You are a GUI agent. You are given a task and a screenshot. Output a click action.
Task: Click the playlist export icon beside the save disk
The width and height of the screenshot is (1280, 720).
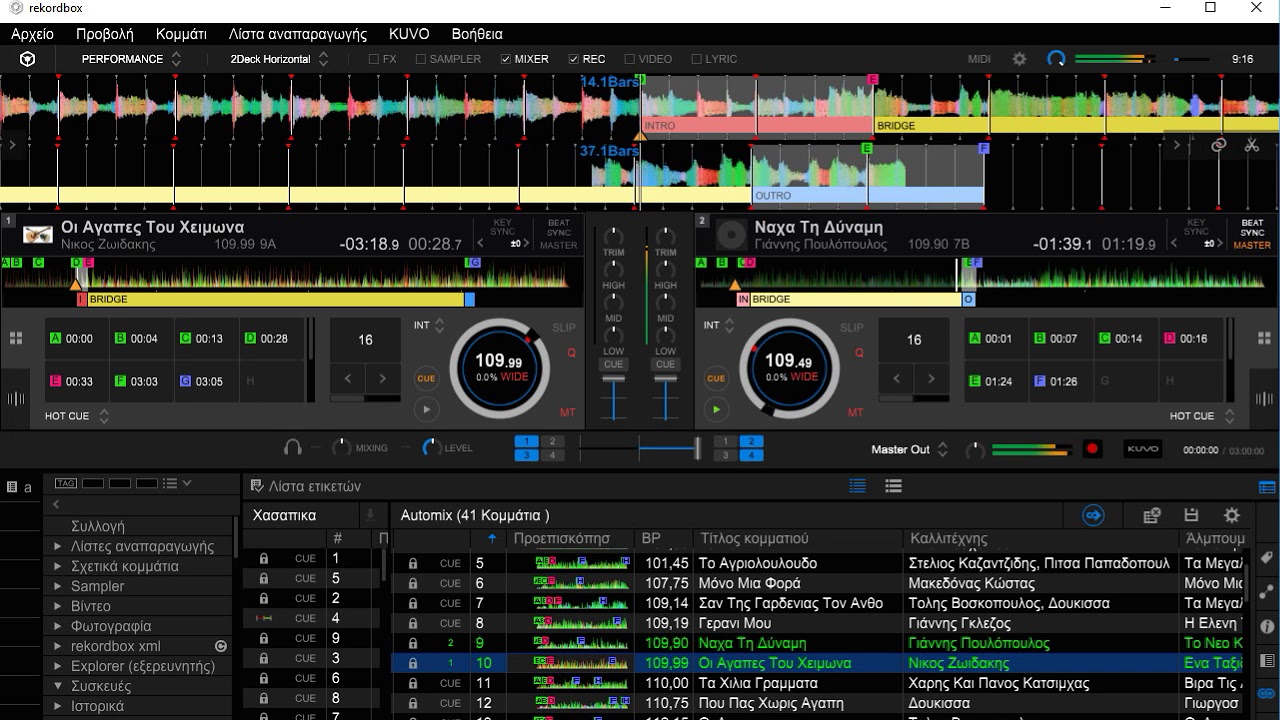tap(1152, 515)
